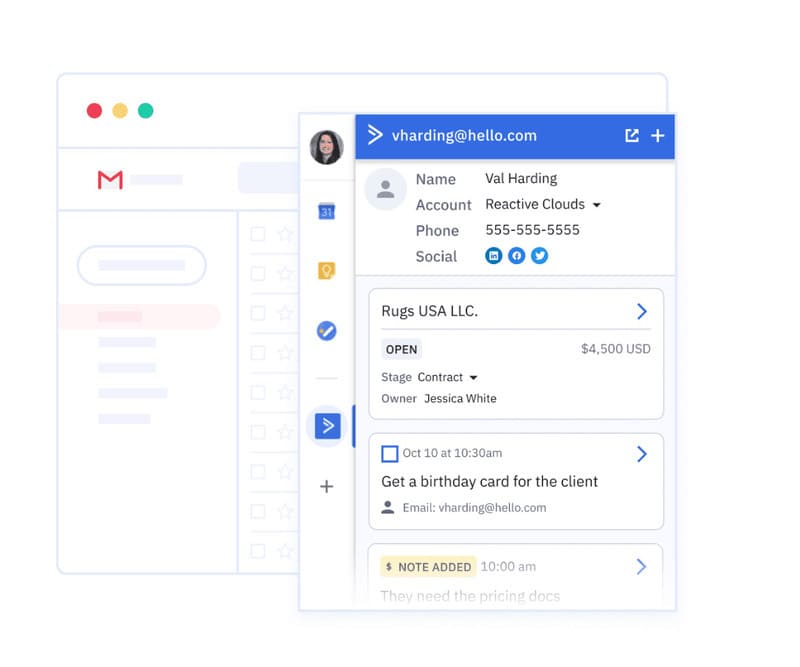Click the Gmail compose button
800x667 pixels.
click(x=142, y=265)
